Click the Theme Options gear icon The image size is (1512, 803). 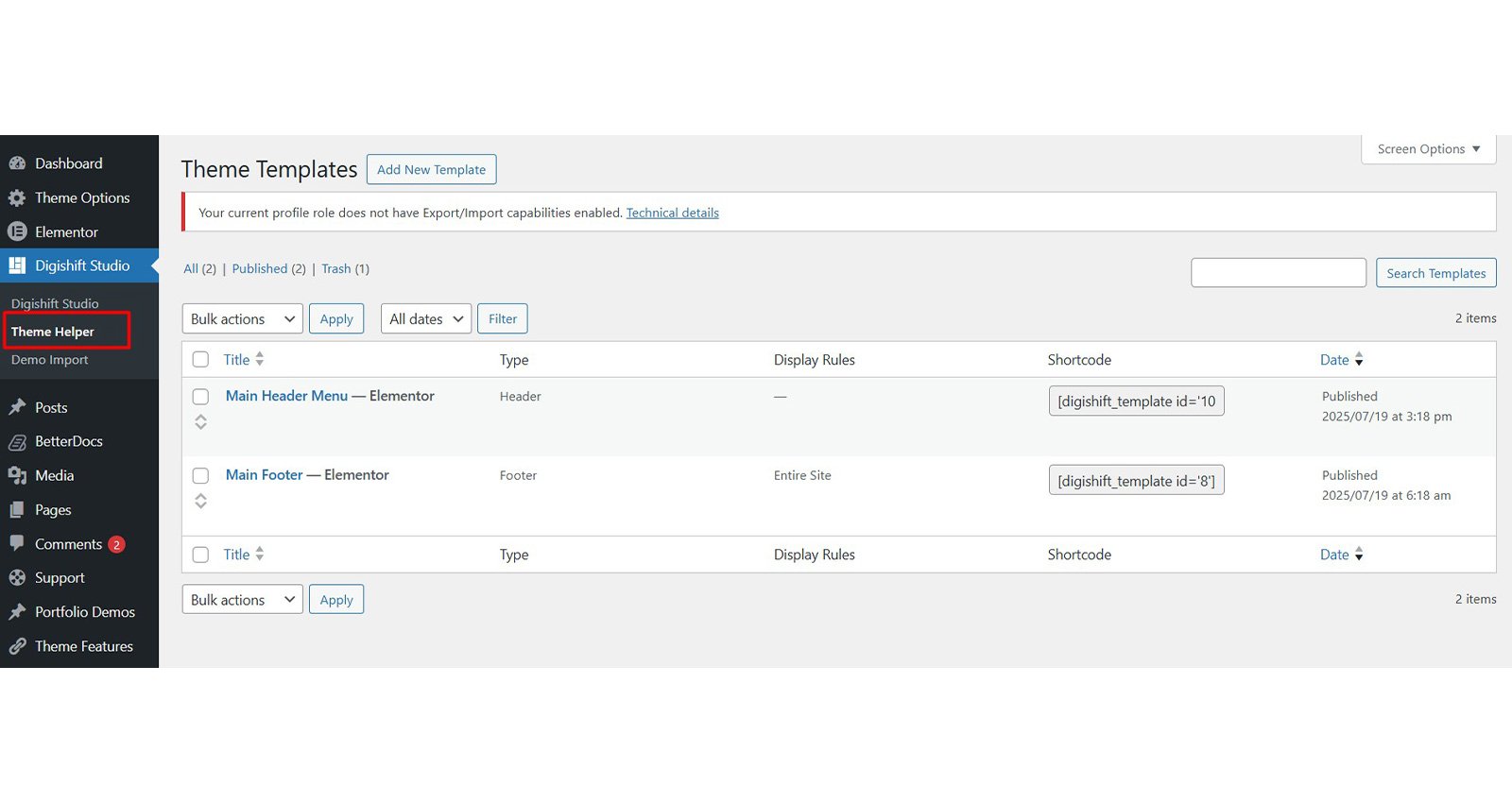[x=17, y=197]
